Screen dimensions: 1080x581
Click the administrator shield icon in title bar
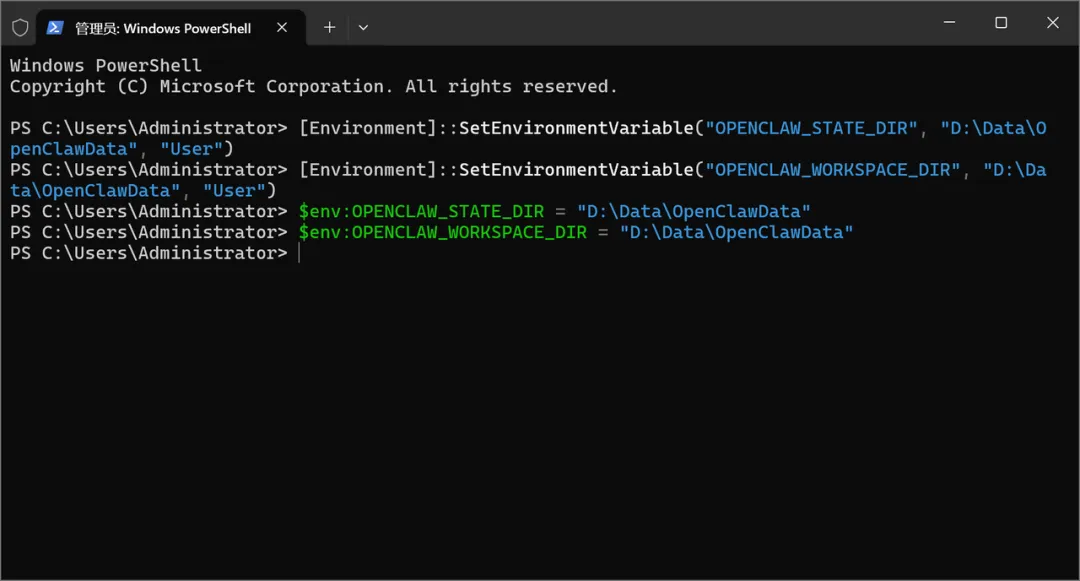pyautogui.click(x=20, y=28)
